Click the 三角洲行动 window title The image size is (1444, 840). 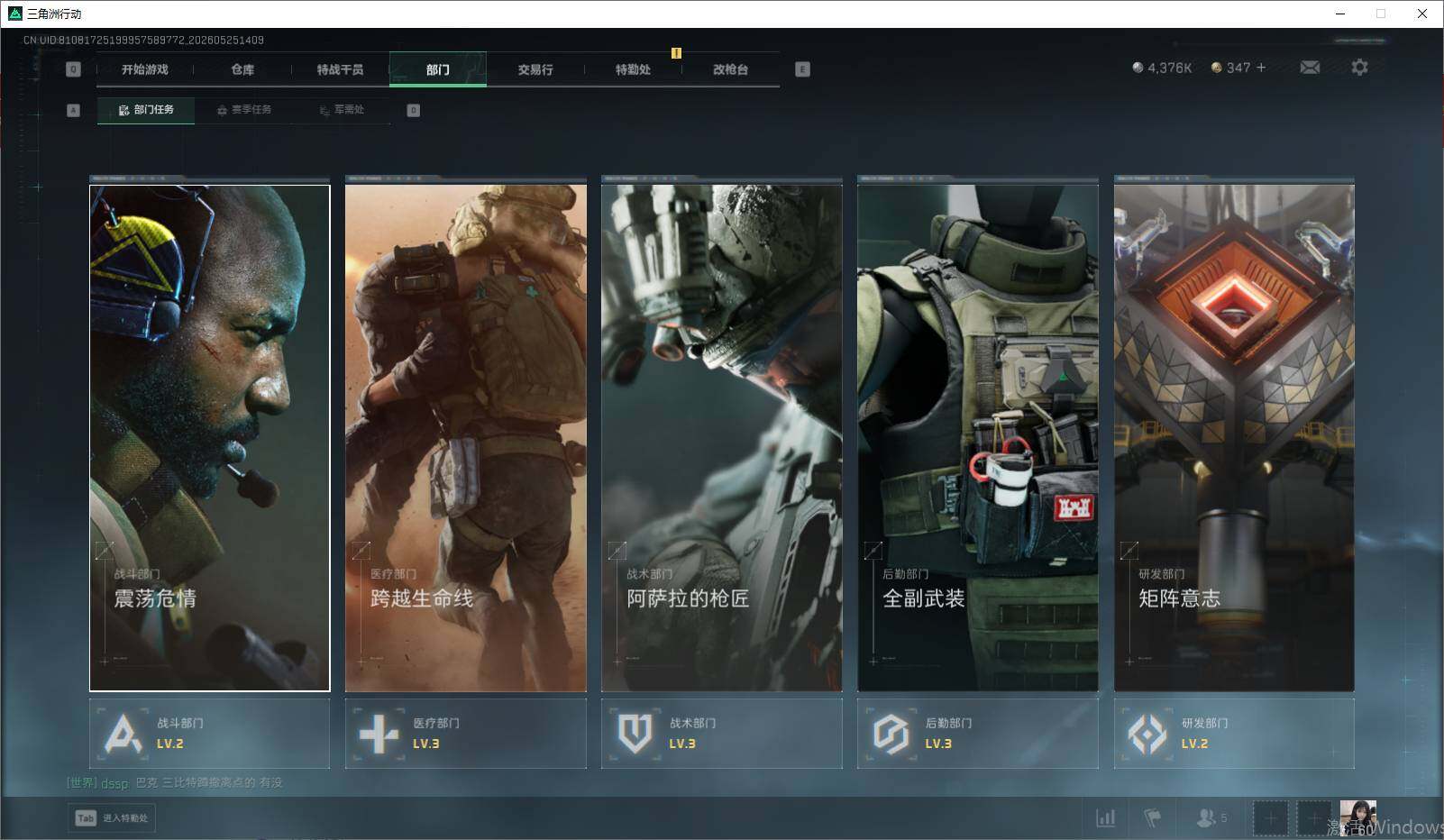pos(54,14)
